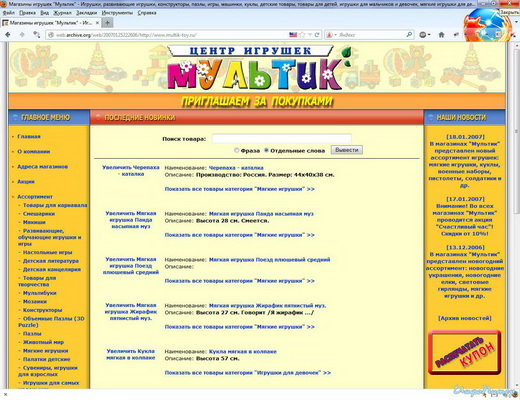The image size is (520, 400).
Task: Click the search magnifier icon
Action: 409,35
